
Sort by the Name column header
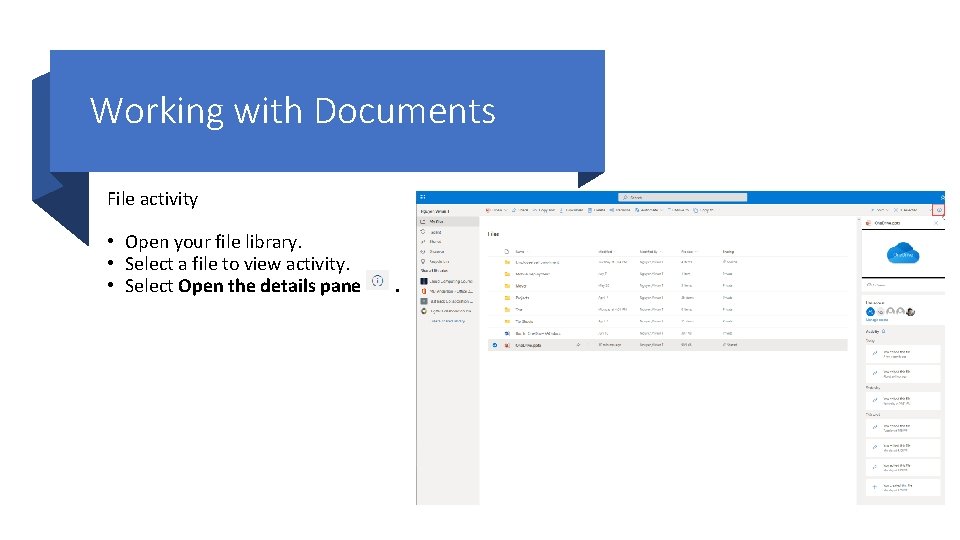(x=521, y=252)
